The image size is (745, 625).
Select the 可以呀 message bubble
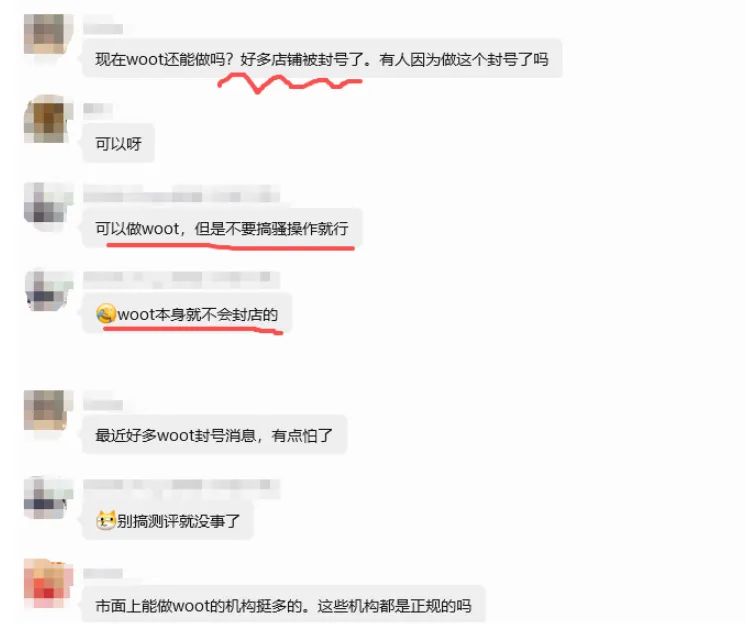(118, 143)
